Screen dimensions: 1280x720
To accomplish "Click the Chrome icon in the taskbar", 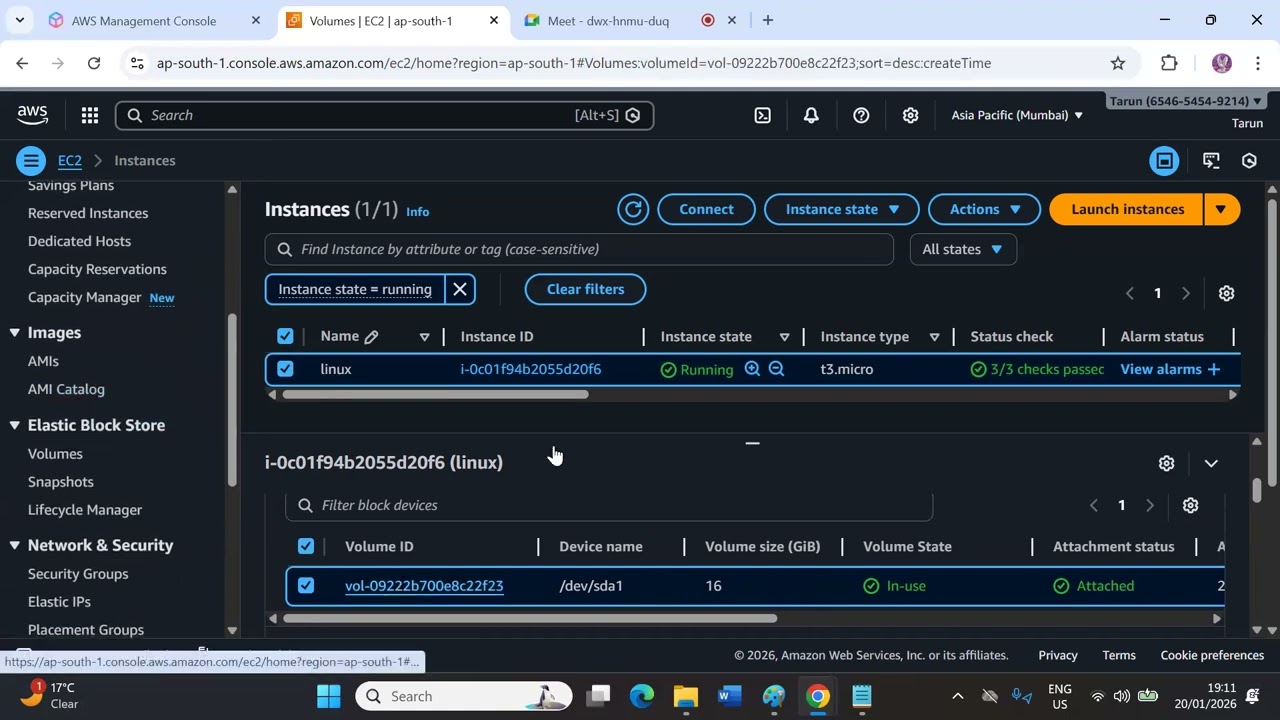I will (x=818, y=696).
